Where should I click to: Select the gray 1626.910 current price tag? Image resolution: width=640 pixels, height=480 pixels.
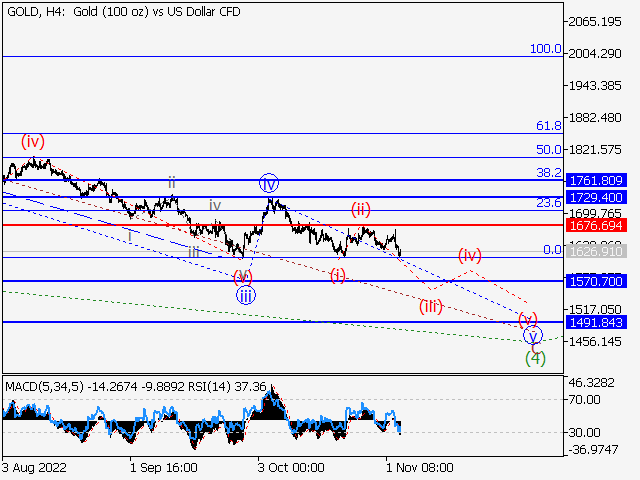tap(596, 251)
